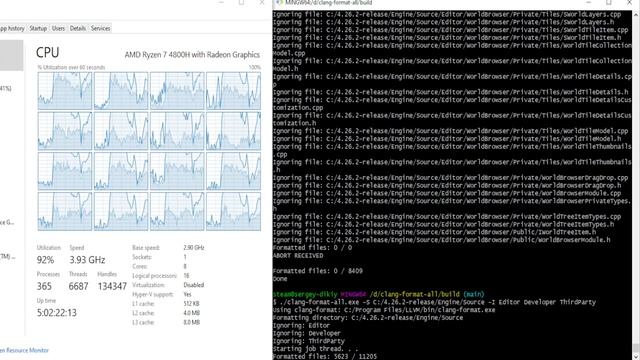Open the Startup tab in Task Manager

[38, 28]
